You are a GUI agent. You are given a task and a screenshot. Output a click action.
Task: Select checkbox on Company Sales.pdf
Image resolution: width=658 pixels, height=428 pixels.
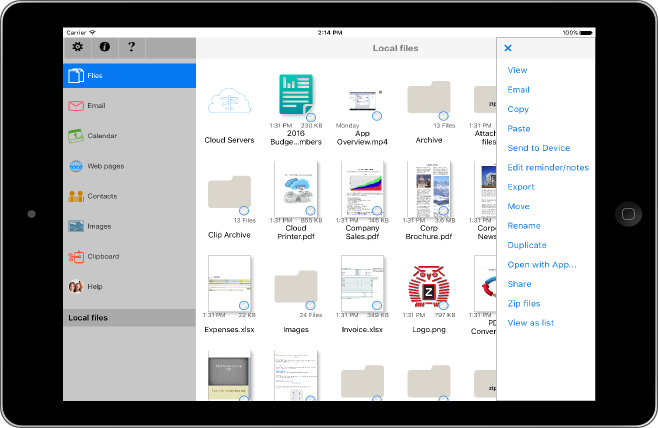(x=377, y=211)
